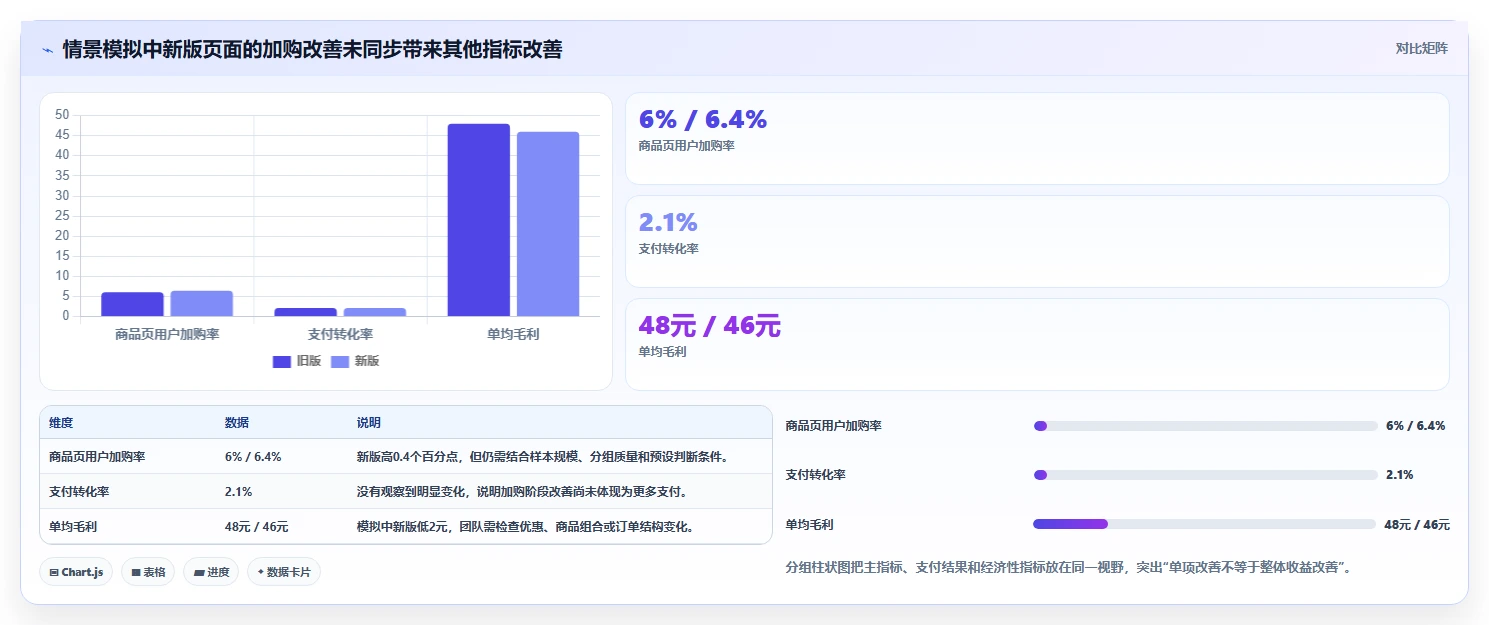Click the 单均毛利 x-axis label
The image size is (1489, 625).
[x=513, y=334]
